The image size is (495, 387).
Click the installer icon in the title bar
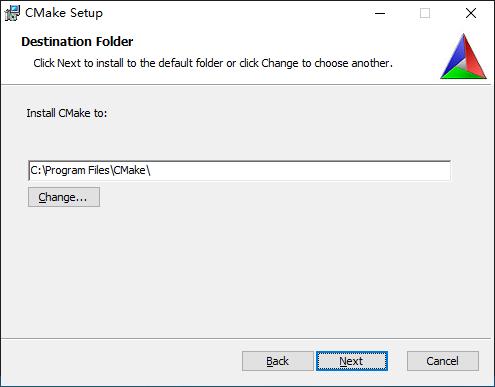coord(12,13)
